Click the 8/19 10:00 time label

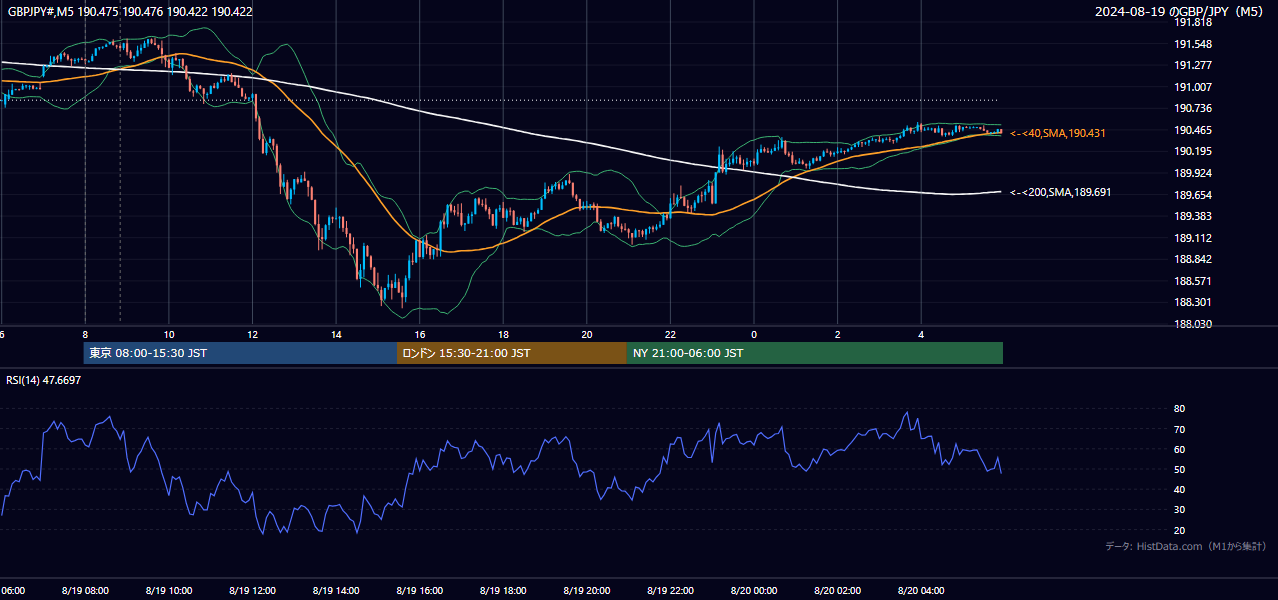click(x=168, y=591)
